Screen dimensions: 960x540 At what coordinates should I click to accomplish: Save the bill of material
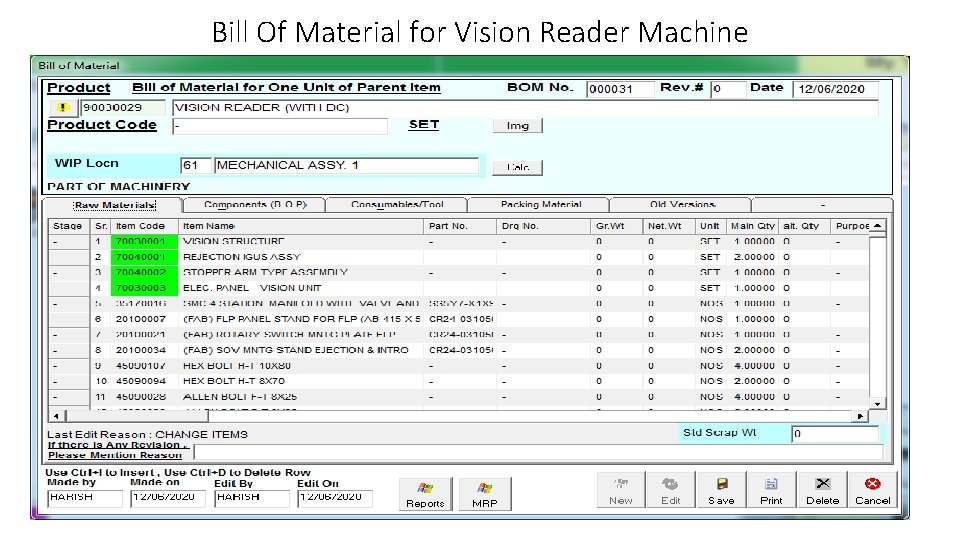(x=721, y=490)
